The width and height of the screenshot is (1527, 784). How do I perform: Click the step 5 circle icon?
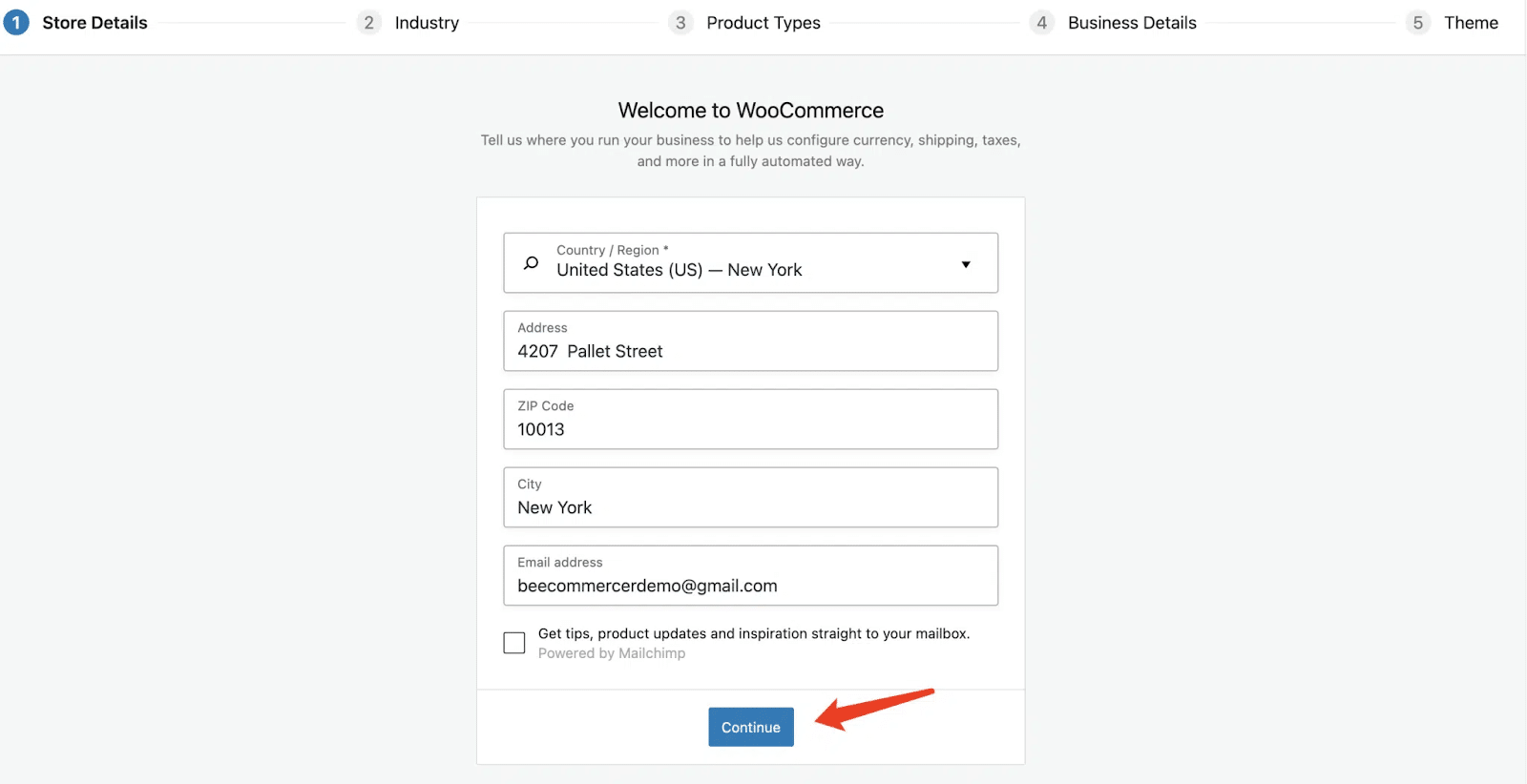coord(1418,22)
